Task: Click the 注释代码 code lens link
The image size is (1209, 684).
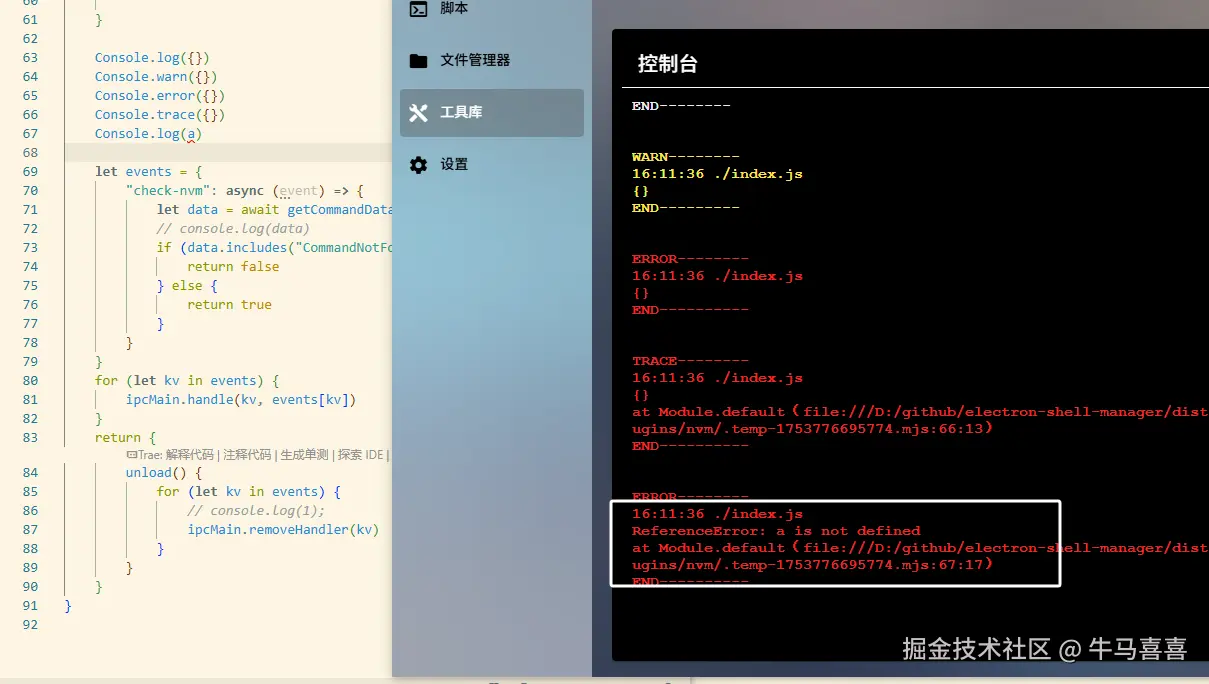Action: 246,454
